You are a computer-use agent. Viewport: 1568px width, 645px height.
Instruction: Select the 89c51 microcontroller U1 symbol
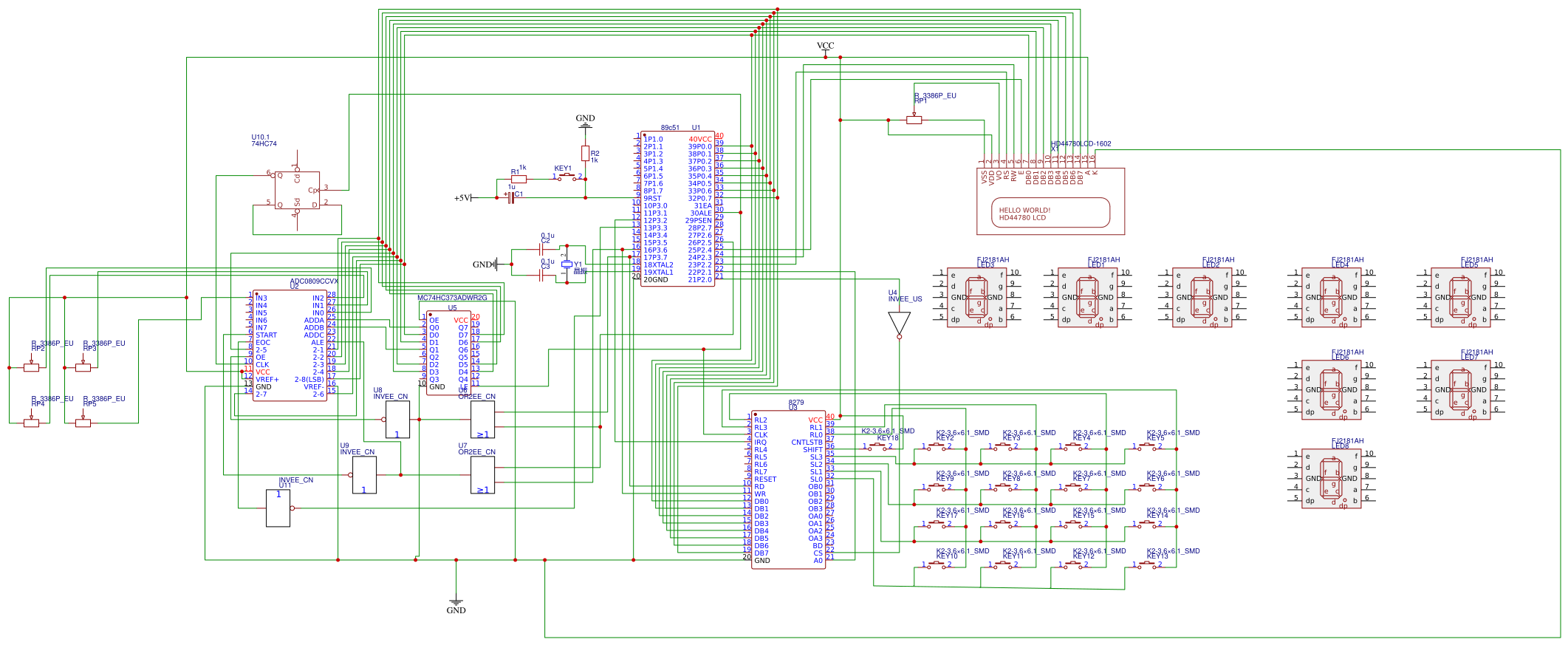(x=677, y=209)
